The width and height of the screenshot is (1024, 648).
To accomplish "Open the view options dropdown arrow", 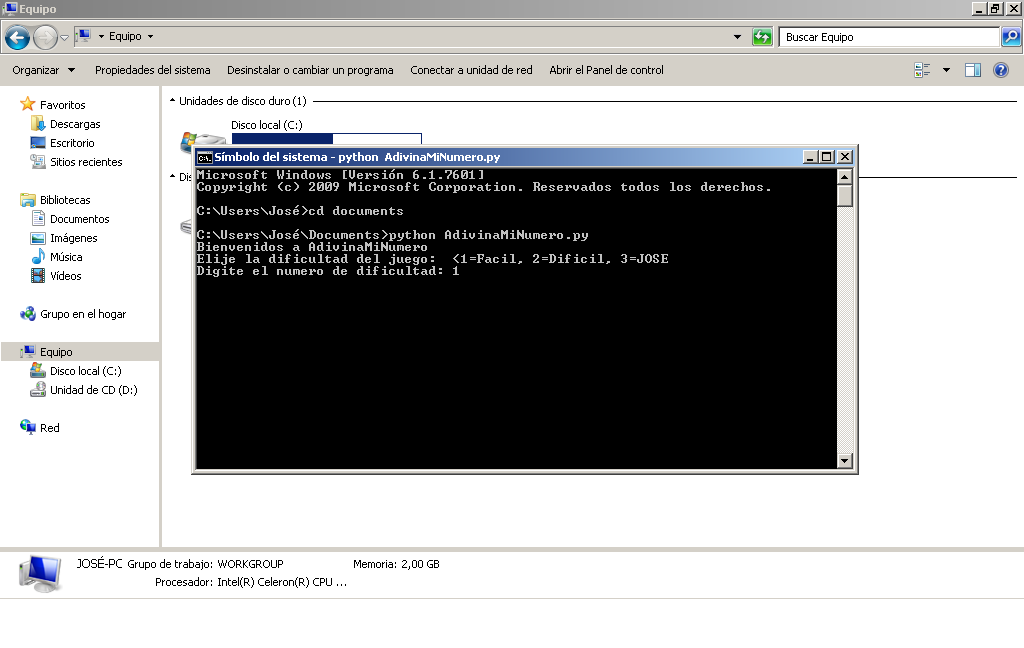I will 946,70.
